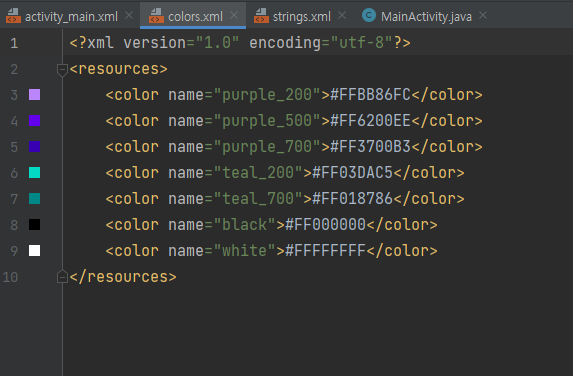Image resolution: width=573 pixels, height=376 pixels.
Task: Open color picker for purple_700 gutter swatch
Action: 34,147
